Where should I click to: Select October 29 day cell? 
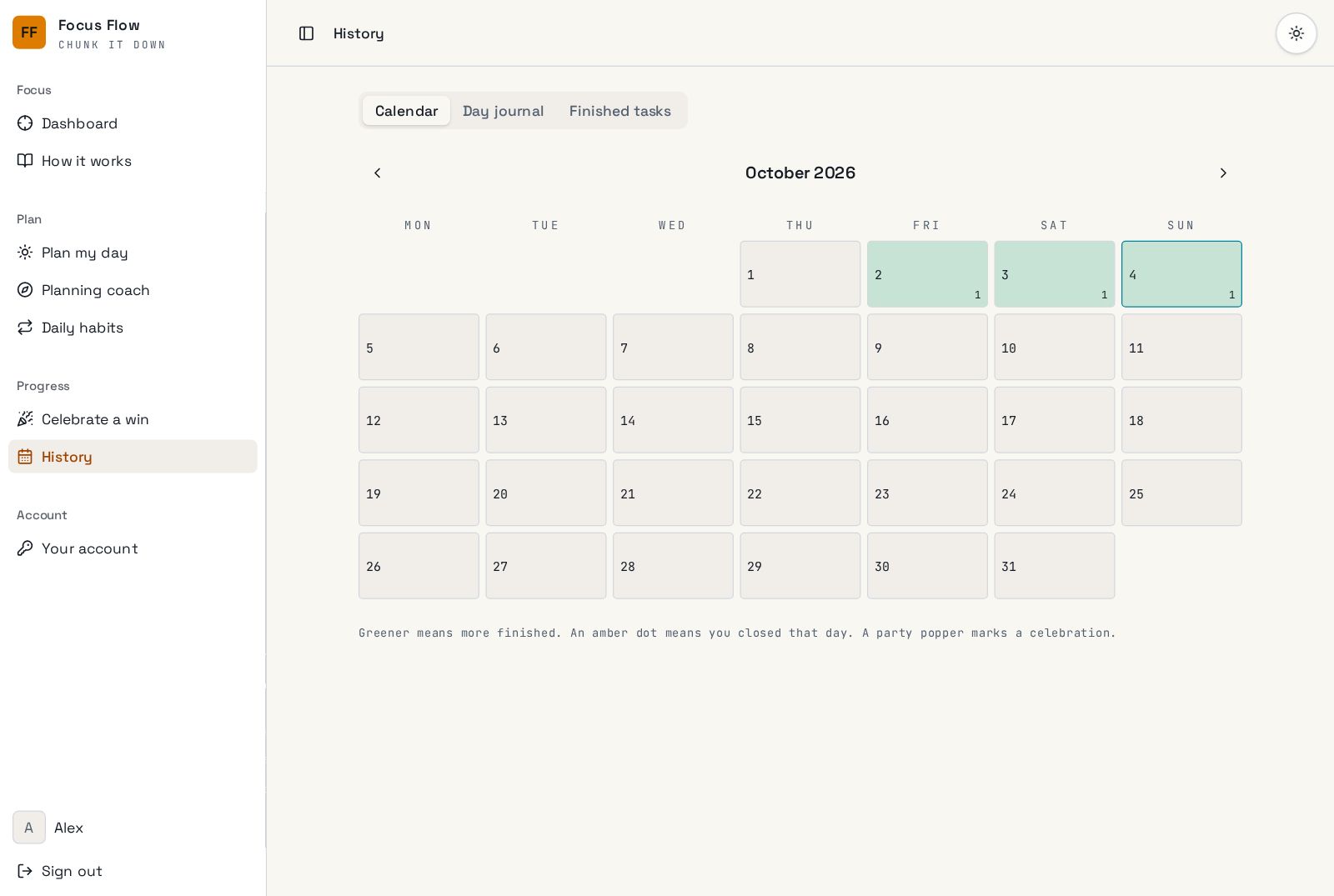800,566
